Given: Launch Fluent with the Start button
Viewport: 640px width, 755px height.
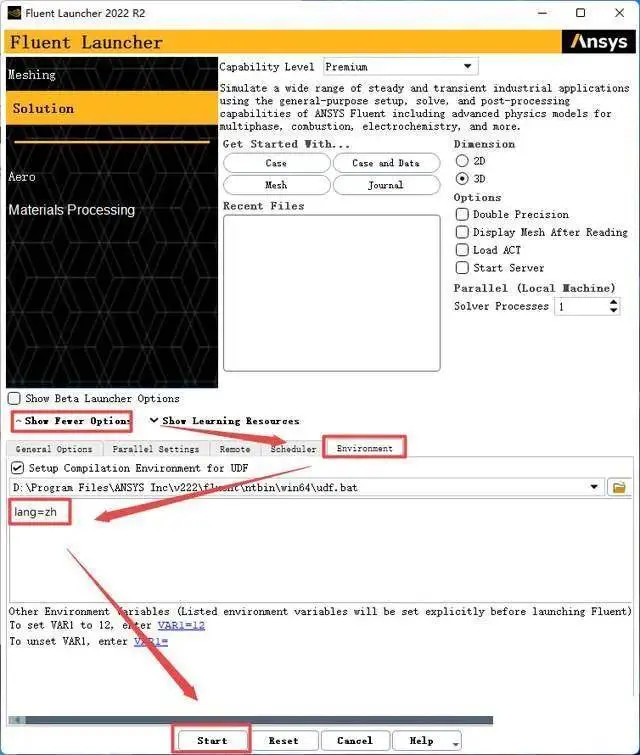Looking at the screenshot, I should (212, 740).
